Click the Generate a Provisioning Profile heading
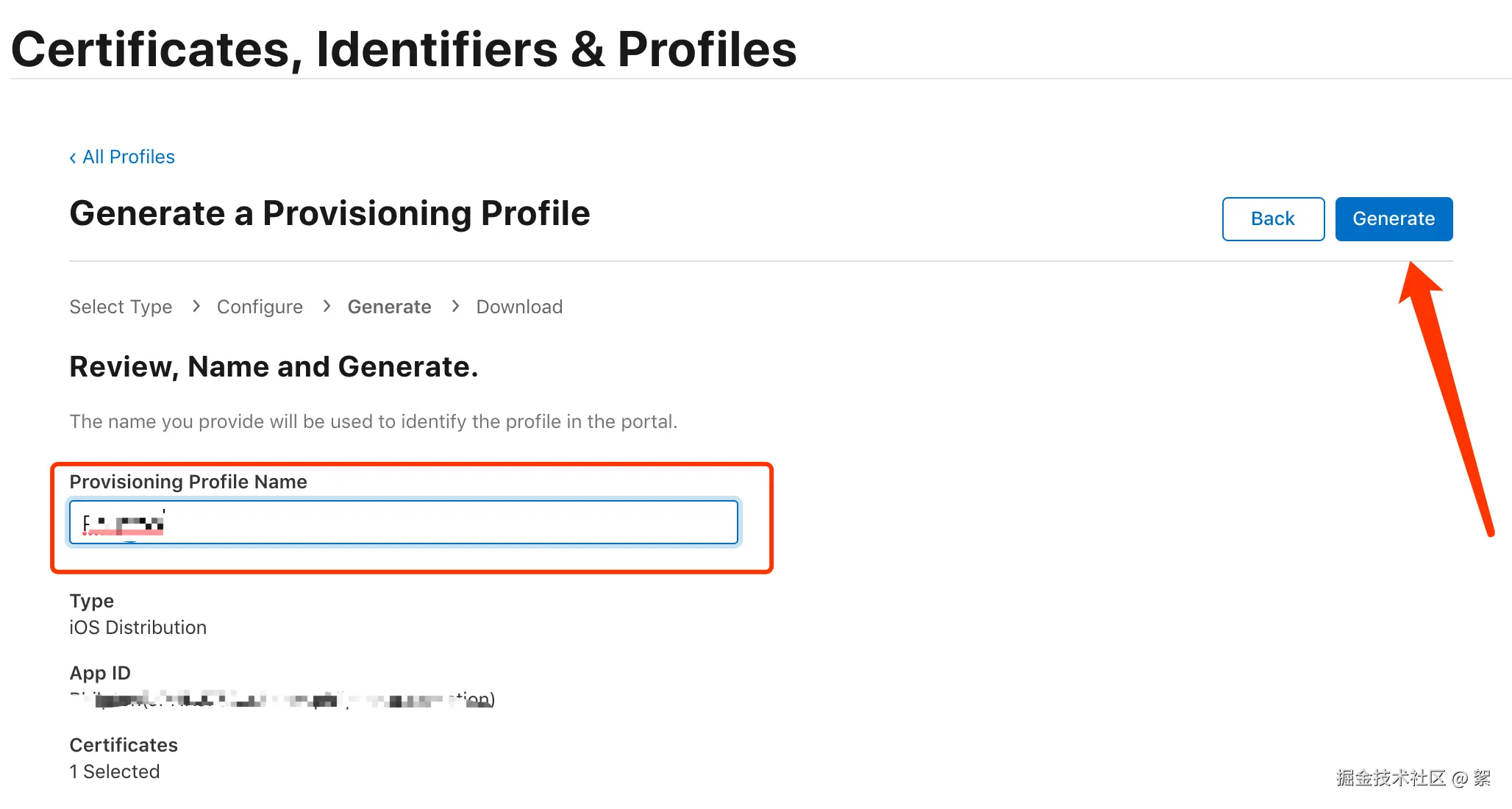Image resolution: width=1512 pixels, height=809 pixels. [x=329, y=213]
